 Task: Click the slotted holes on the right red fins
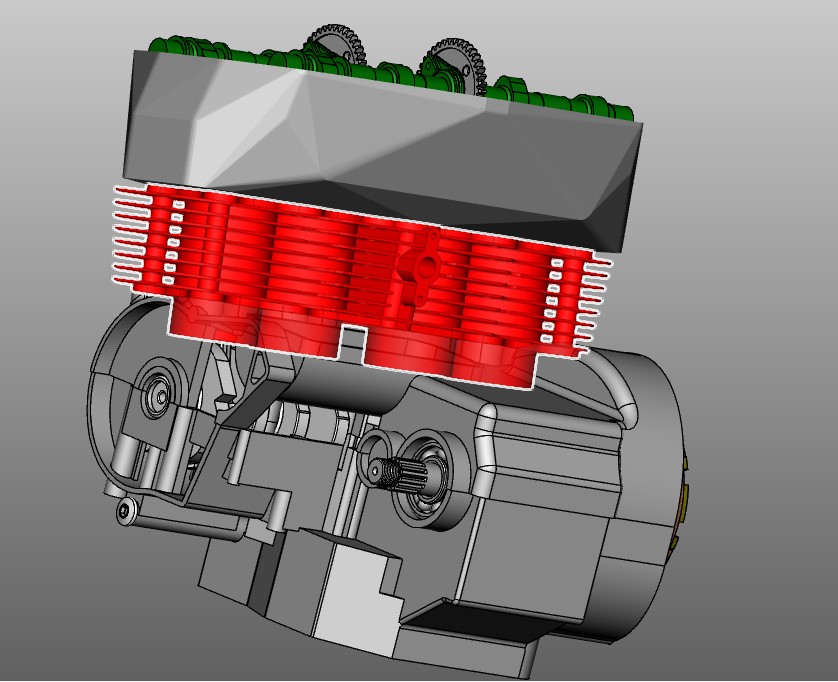553,300
